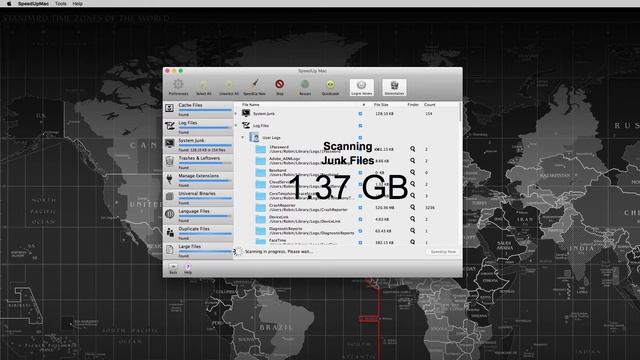Select Duplicate Files in the sidebar

coord(198,233)
